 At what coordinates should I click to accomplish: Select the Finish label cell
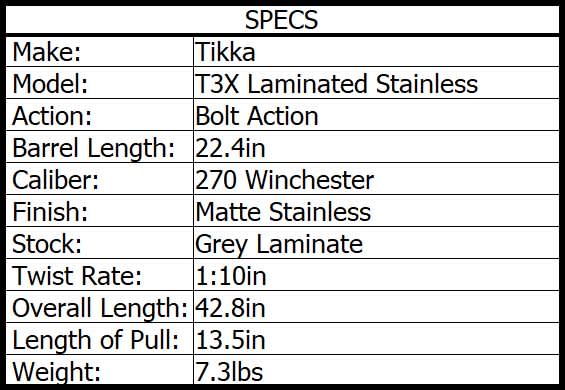[x=99, y=211]
